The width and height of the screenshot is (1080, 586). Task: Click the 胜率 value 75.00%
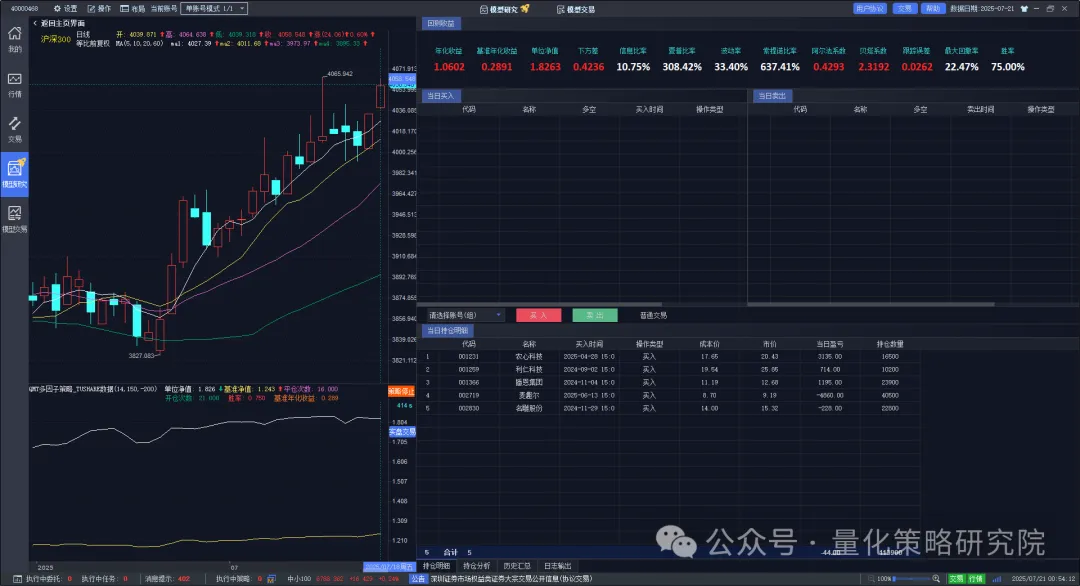point(1008,67)
